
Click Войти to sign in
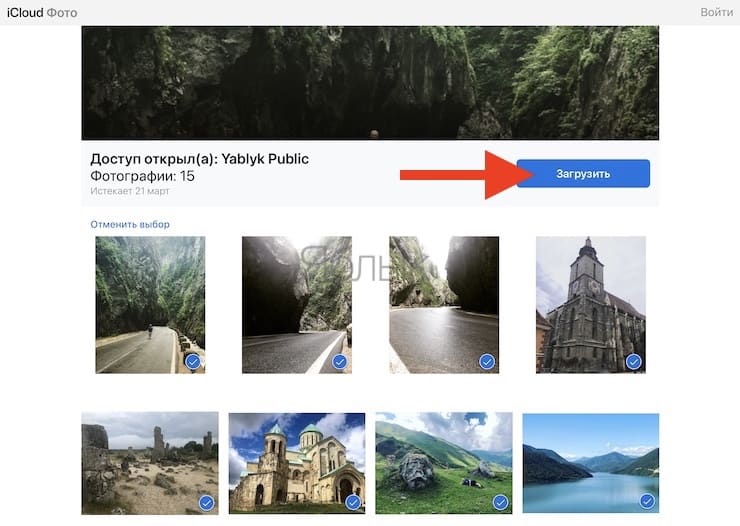click(716, 12)
